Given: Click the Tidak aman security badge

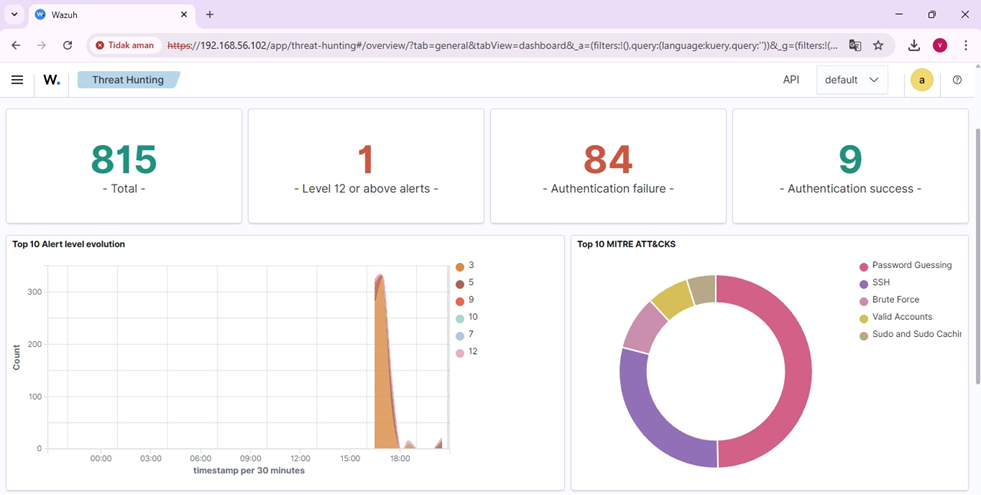Looking at the screenshot, I should 125,45.
